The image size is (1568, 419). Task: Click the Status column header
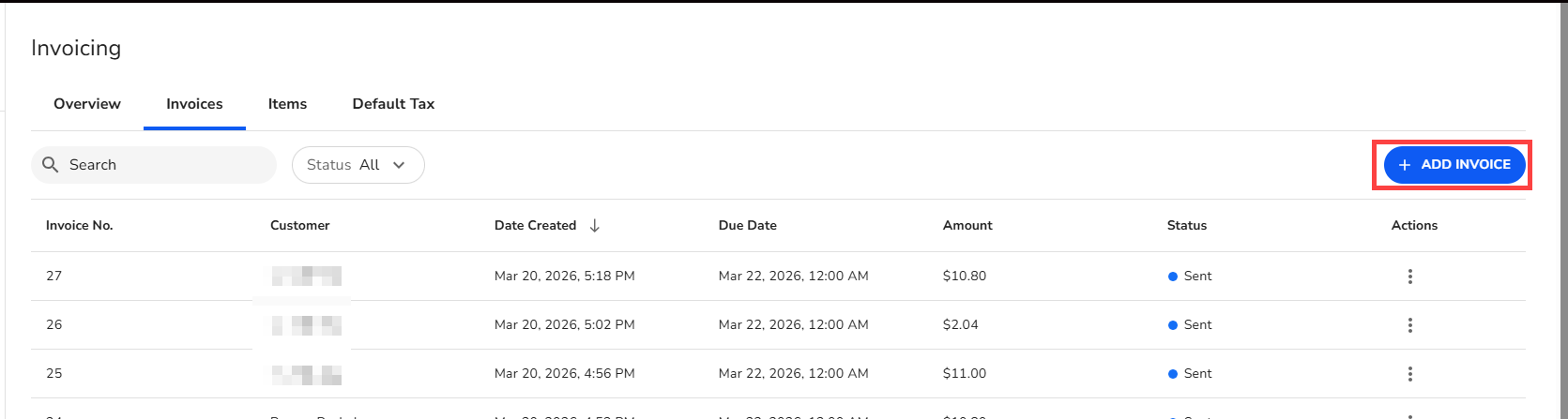tap(1187, 226)
